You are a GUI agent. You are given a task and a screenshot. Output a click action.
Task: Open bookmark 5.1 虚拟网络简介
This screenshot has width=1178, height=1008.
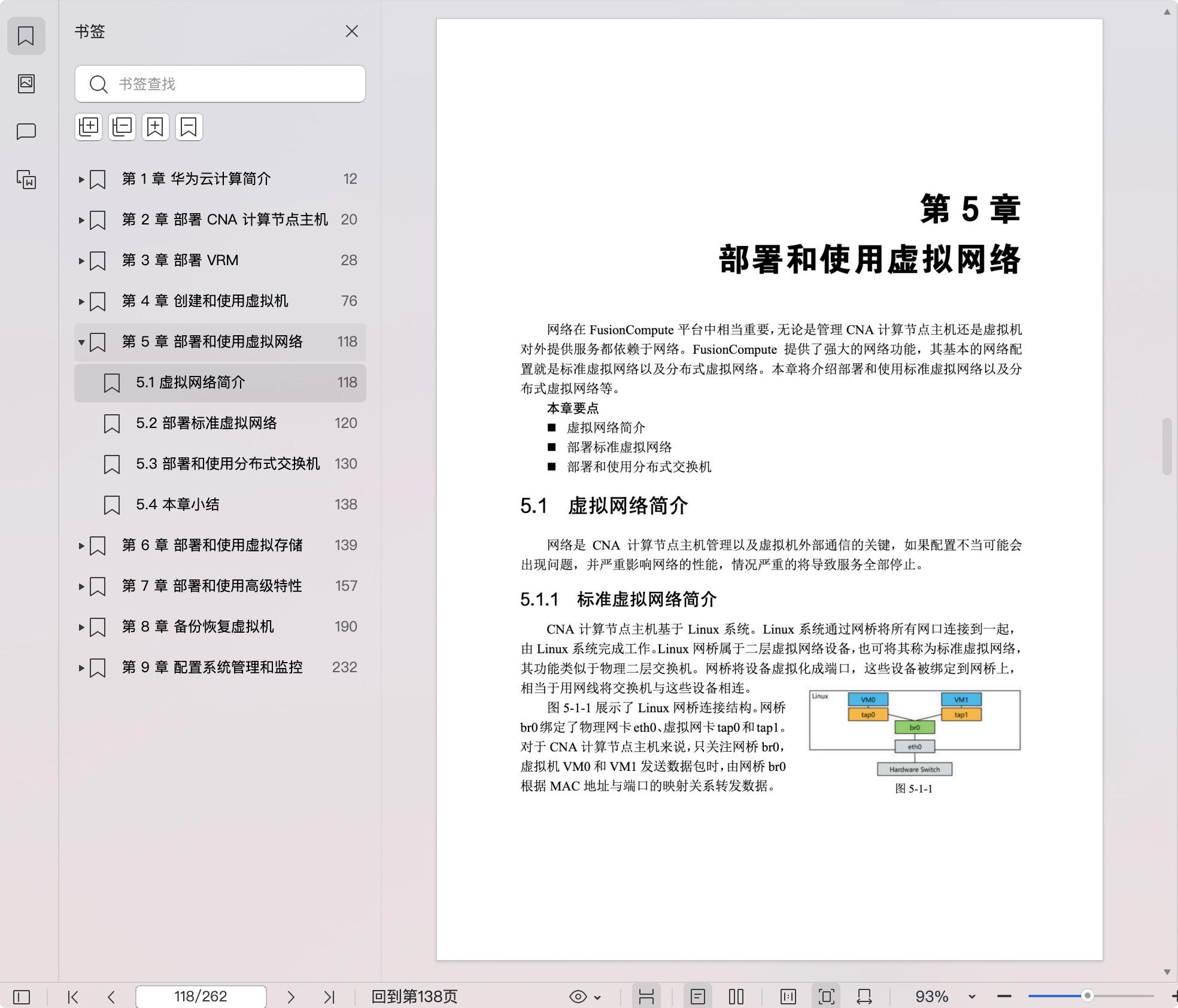click(x=220, y=382)
